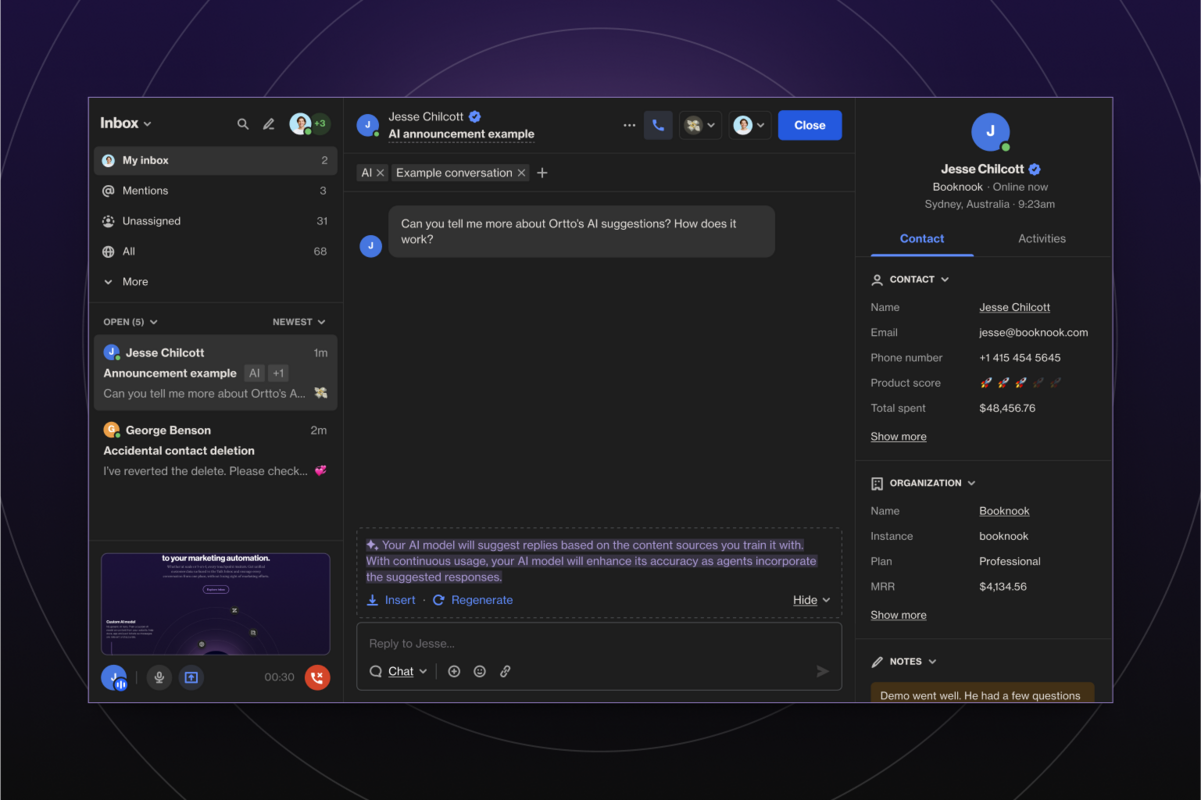
Task: Add a new tag with the plus icon
Action: click(x=542, y=172)
